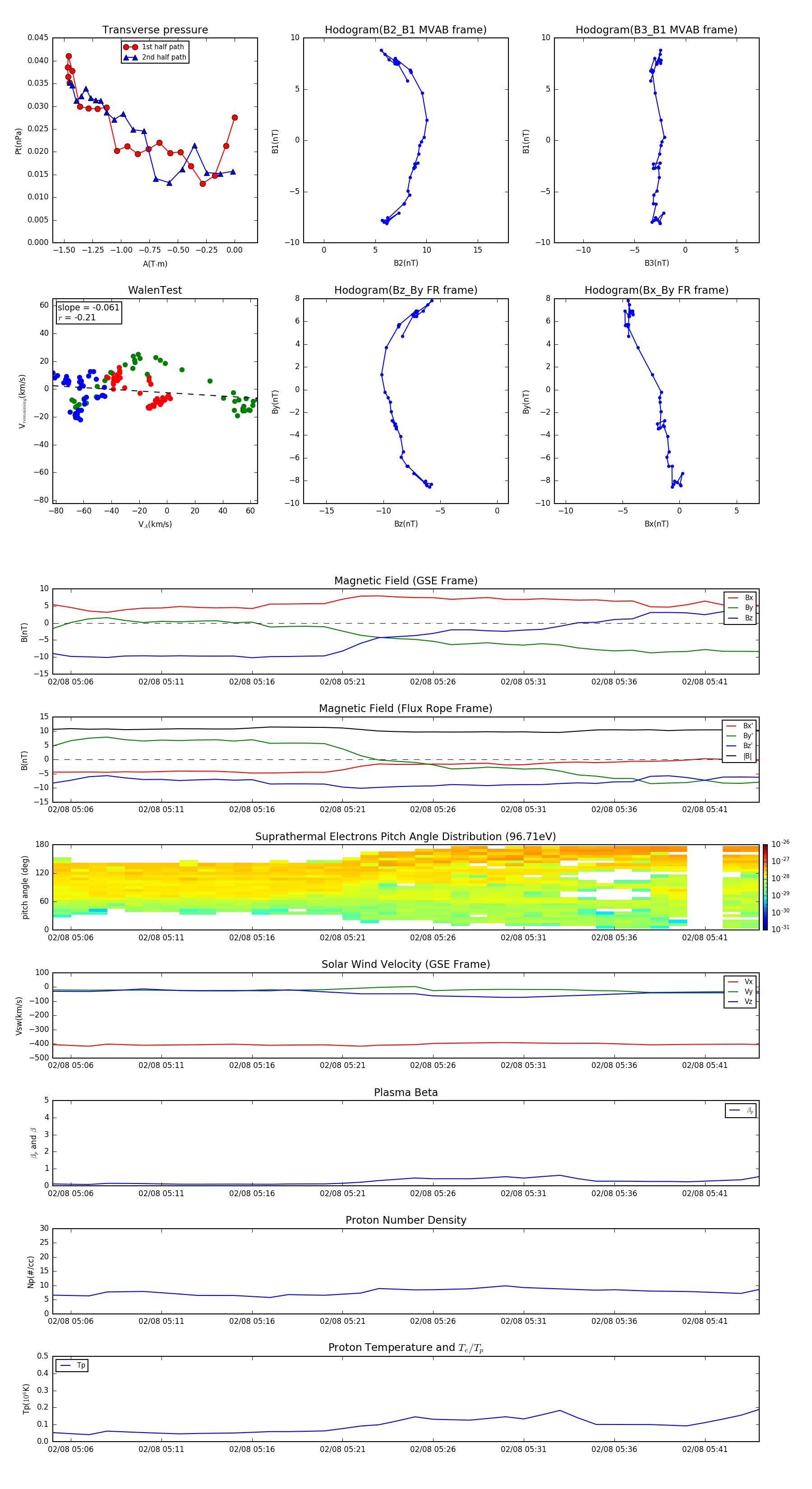The image size is (812, 1489).
Task: Click 'Hodogram(Bz_By FR frame)' title
Action: pyautogui.click(x=406, y=290)
